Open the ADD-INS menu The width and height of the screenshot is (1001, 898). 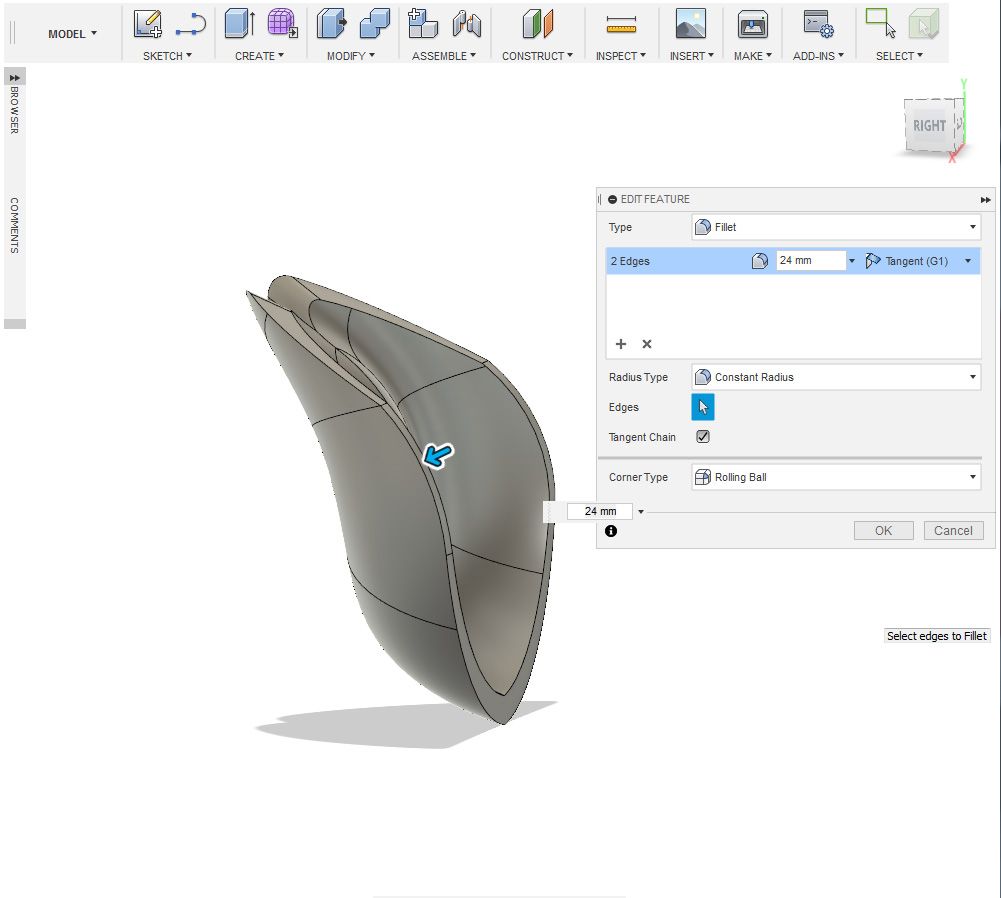click(x=818, y=56)
